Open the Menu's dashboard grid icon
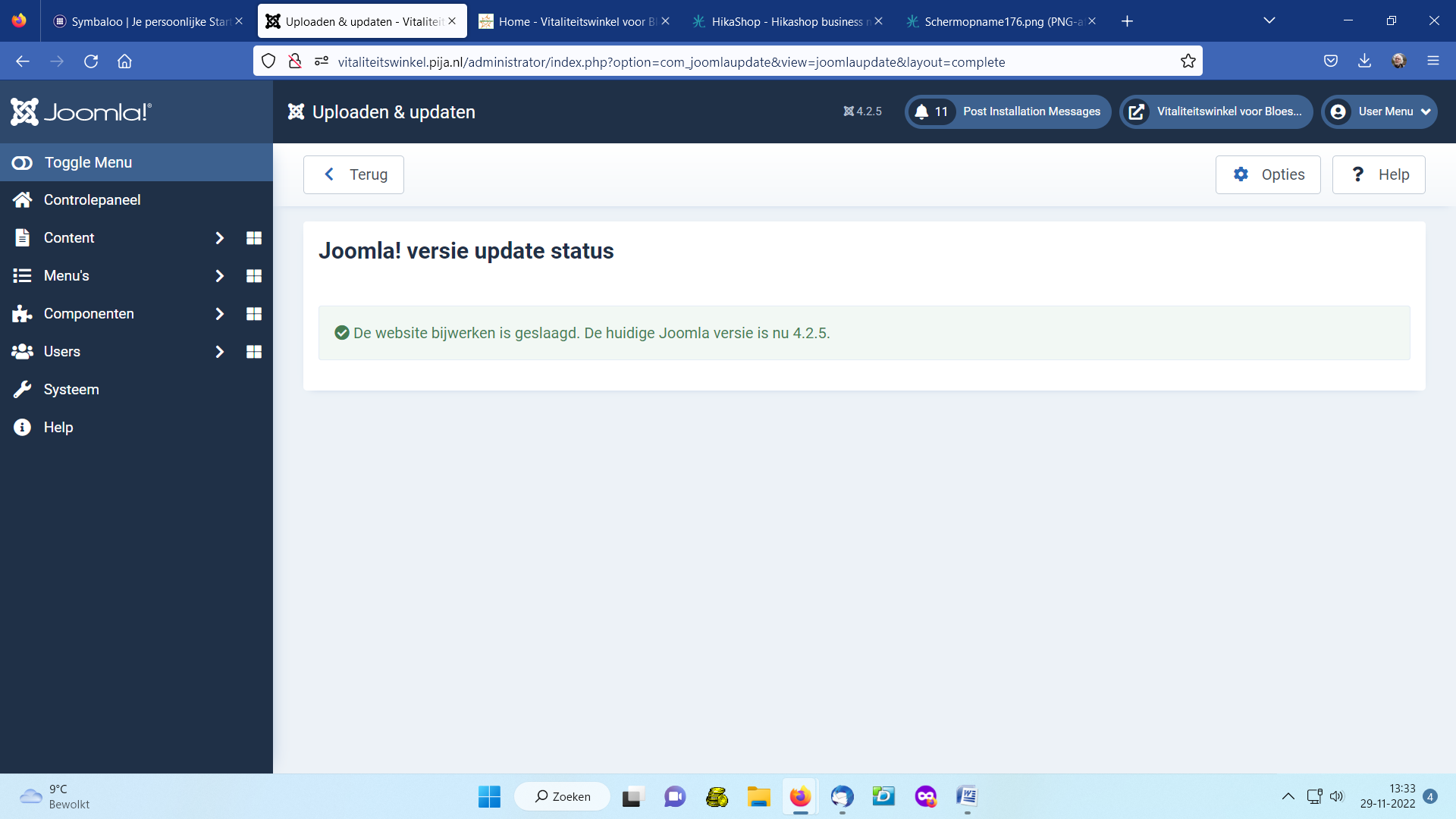The image size is (1456, 819). (254, 276)
